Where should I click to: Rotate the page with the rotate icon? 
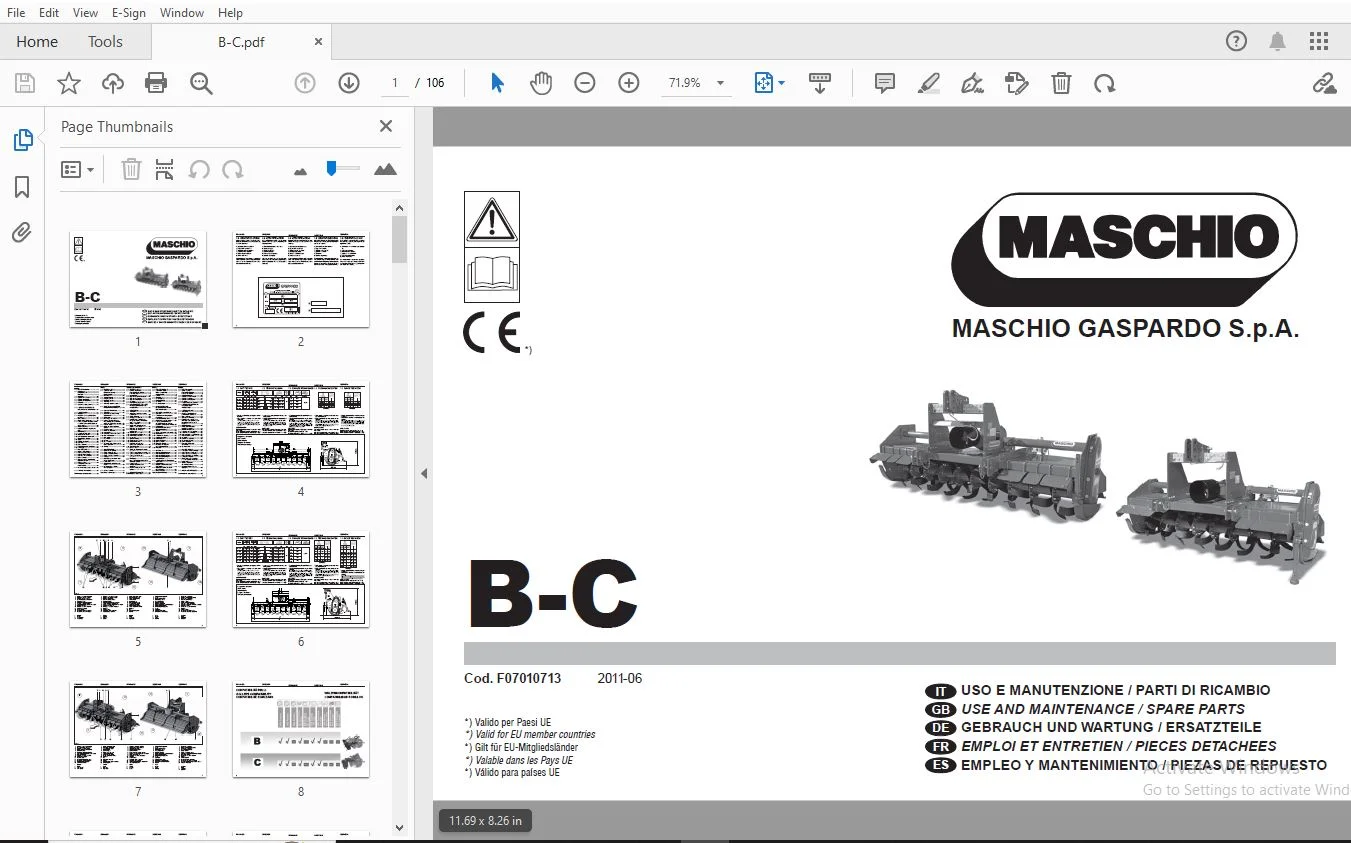(1105, 83)
